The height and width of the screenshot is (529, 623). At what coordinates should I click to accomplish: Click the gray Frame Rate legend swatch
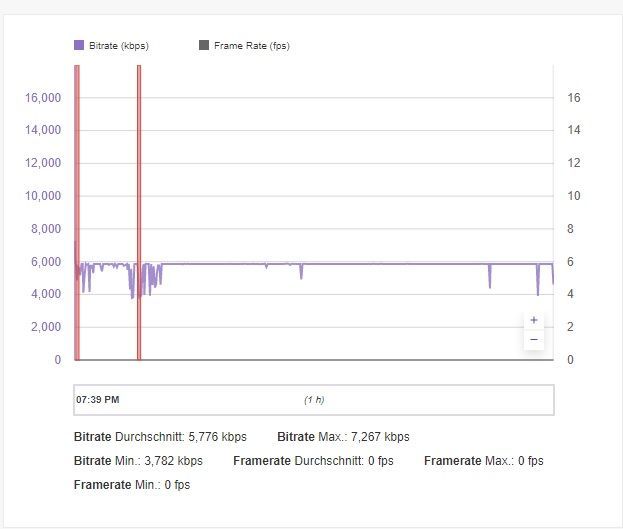(x=205, y=45)
